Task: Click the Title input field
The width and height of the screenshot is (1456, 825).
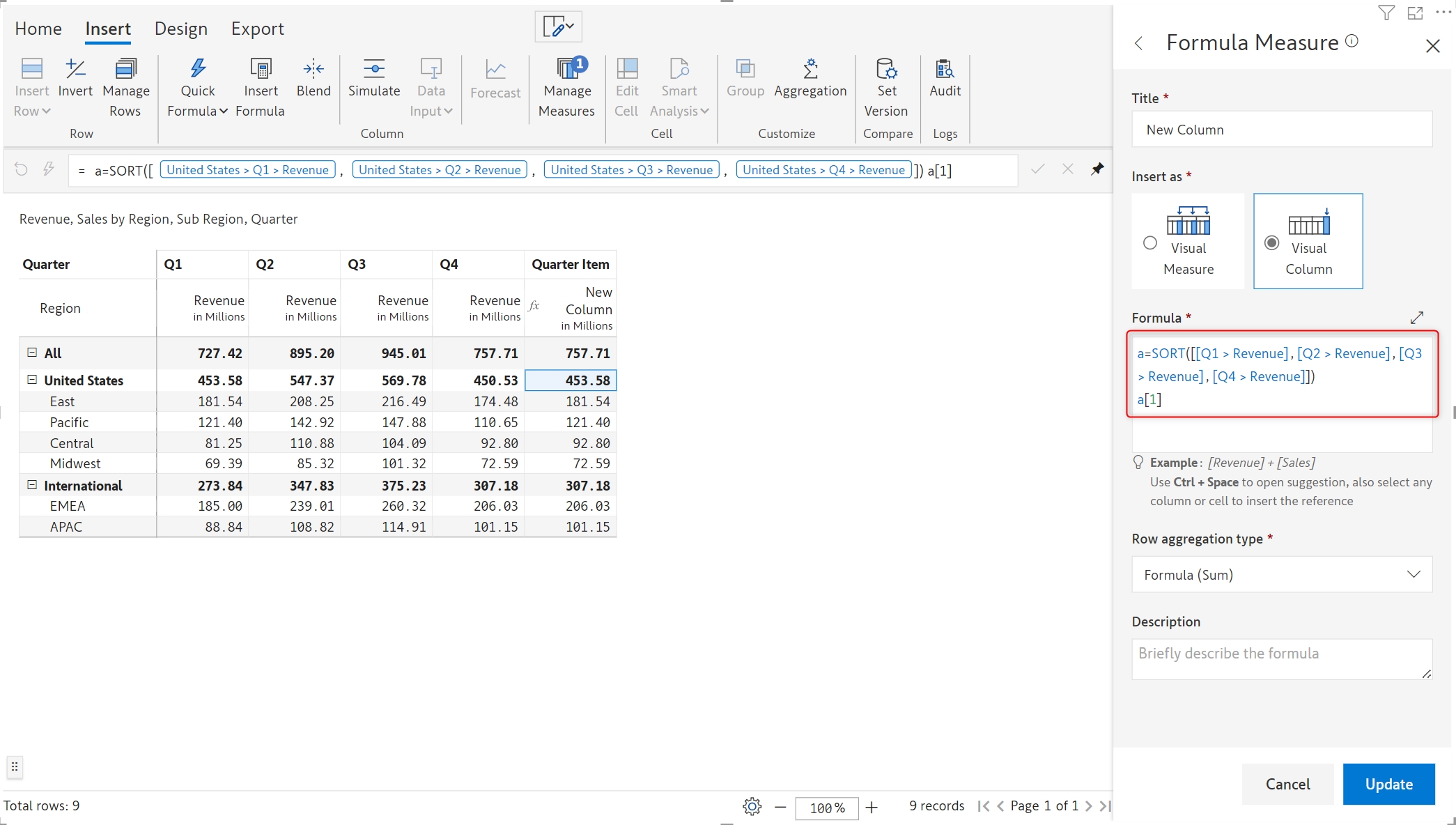Action: coord(1282,130)
